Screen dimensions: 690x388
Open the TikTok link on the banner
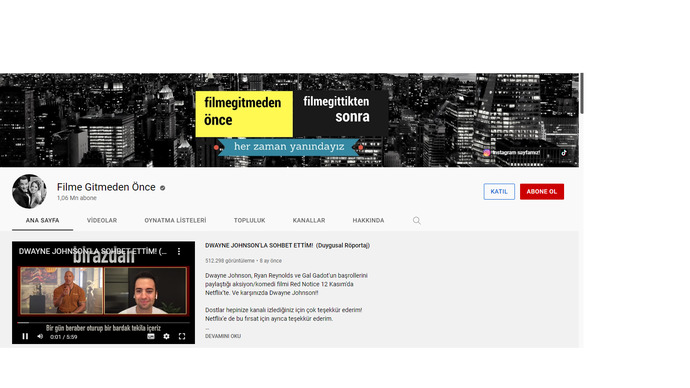tap(564, 153)
